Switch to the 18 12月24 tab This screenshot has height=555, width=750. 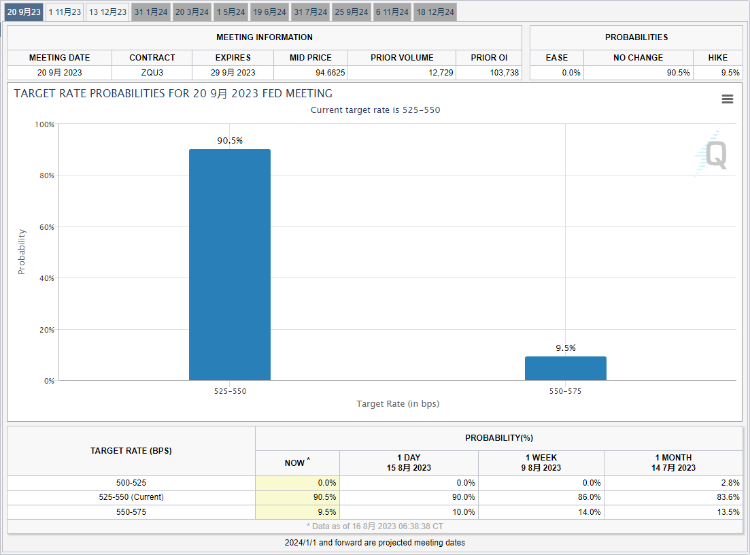[435, 12]
